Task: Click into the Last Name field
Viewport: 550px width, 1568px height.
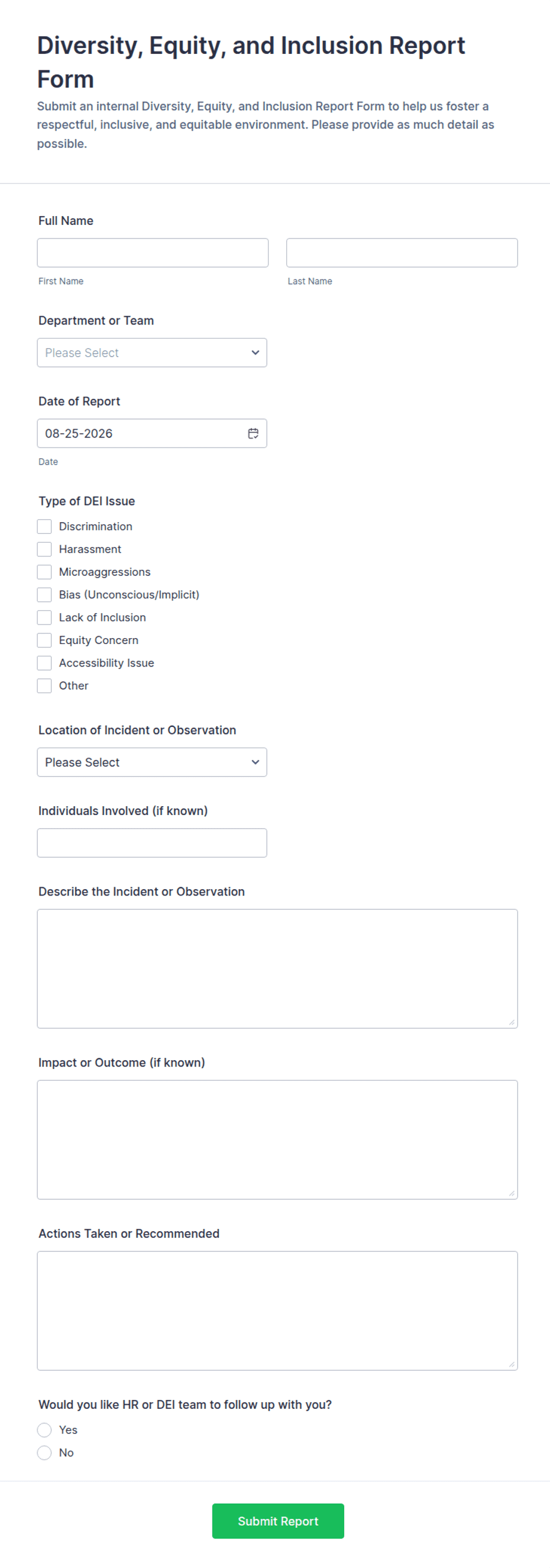Action: [402, 253]
